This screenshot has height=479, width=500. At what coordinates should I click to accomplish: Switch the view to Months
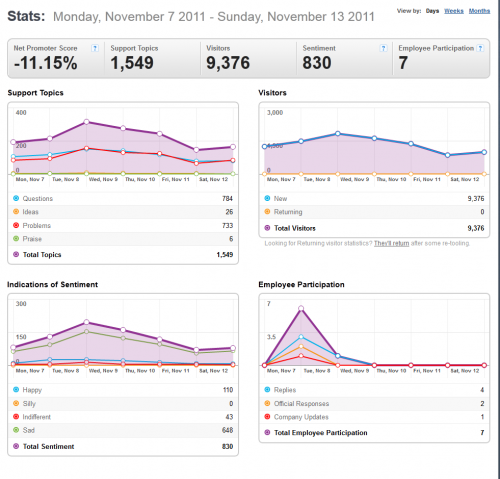(x=479, y=11)
